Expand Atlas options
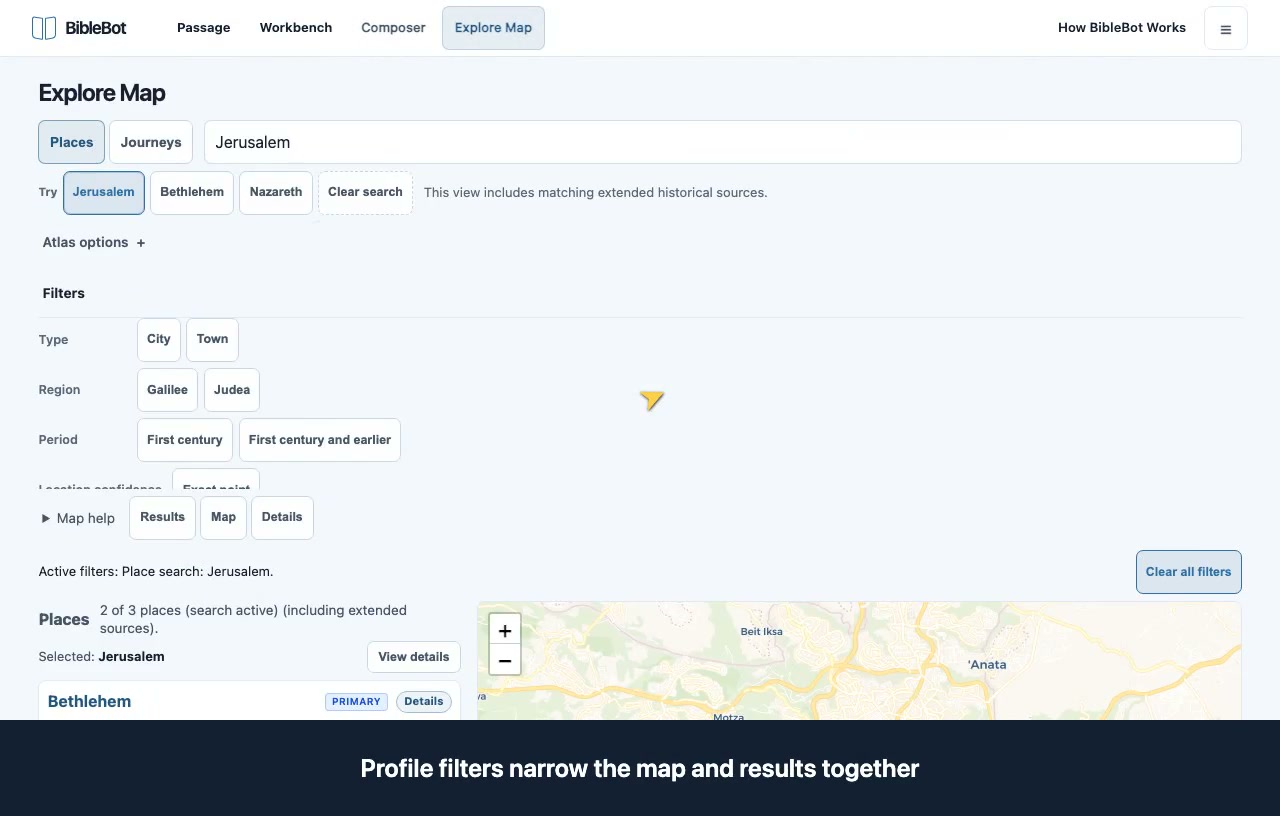Screen dimensions: 1280x816 pos(94,242)
